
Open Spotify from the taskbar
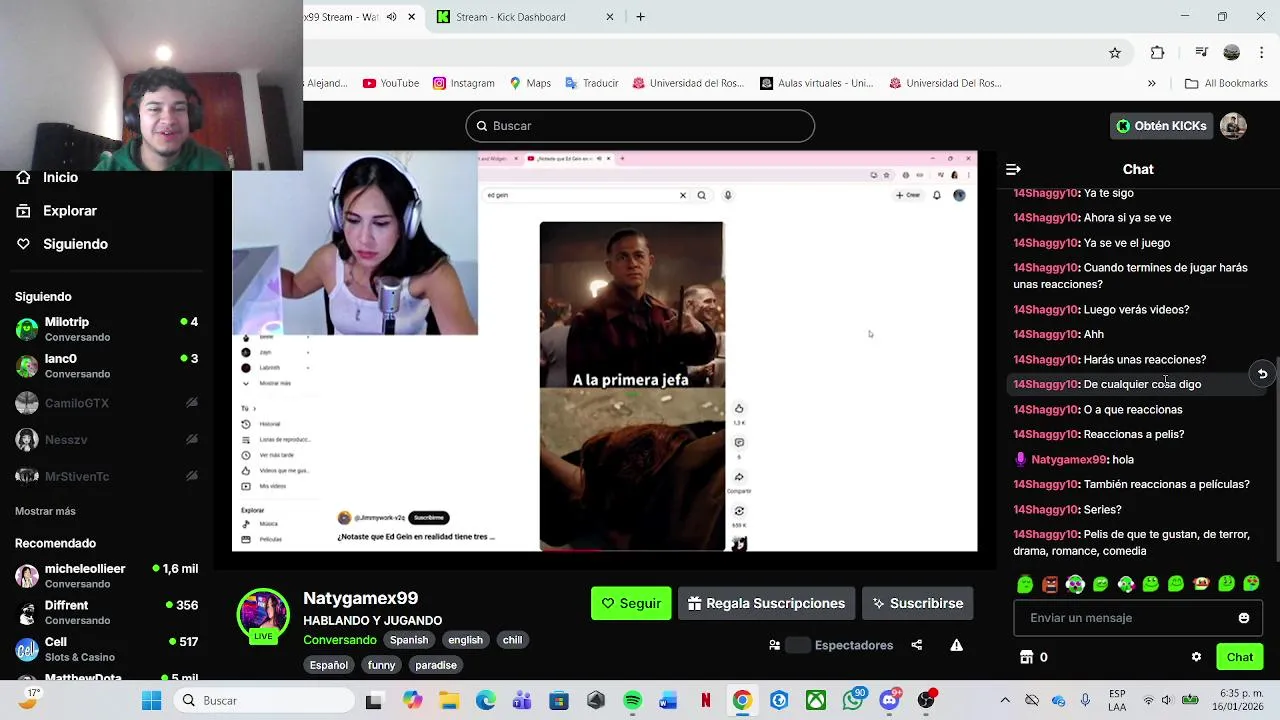(632, 701)
